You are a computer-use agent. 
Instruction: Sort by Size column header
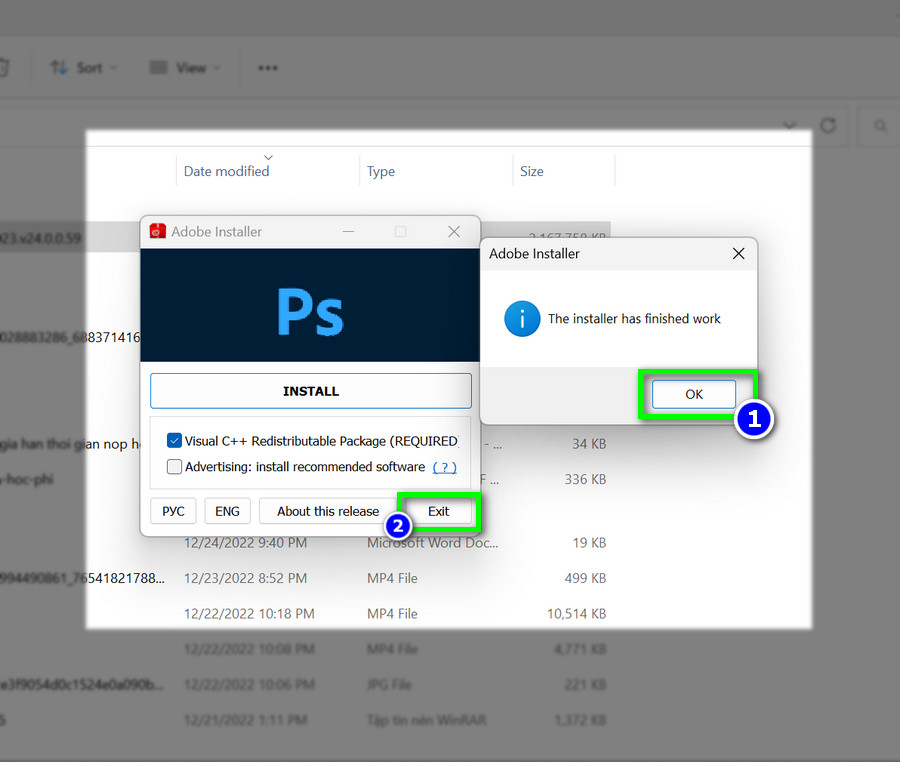pos(532,171)
